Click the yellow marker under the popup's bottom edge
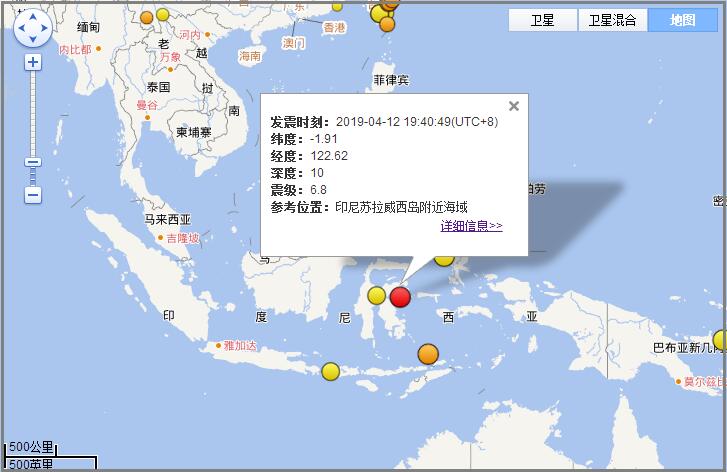The image size is (727, 472). pyautogui.click(x=444, y=261)
